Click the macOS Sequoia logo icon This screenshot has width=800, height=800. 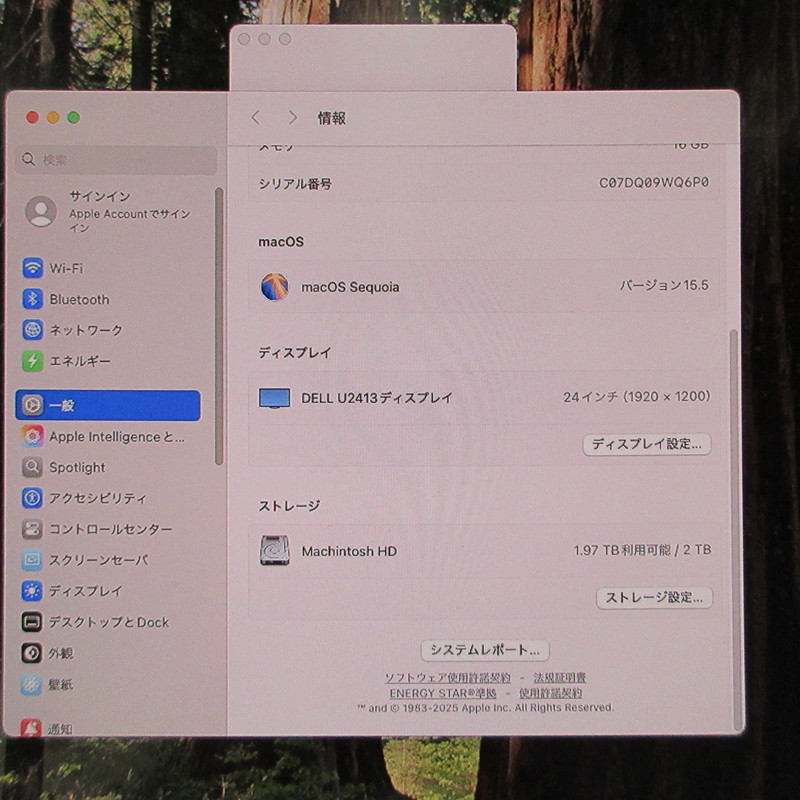pos(274,287)
